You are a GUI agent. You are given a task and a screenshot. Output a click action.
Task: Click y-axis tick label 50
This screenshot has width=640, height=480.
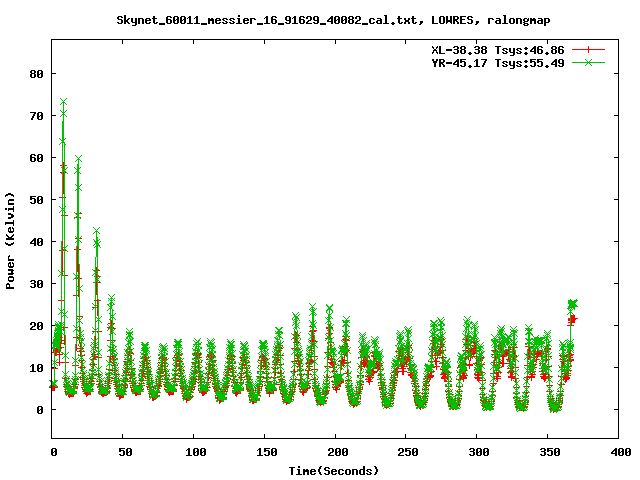point(36,200)
